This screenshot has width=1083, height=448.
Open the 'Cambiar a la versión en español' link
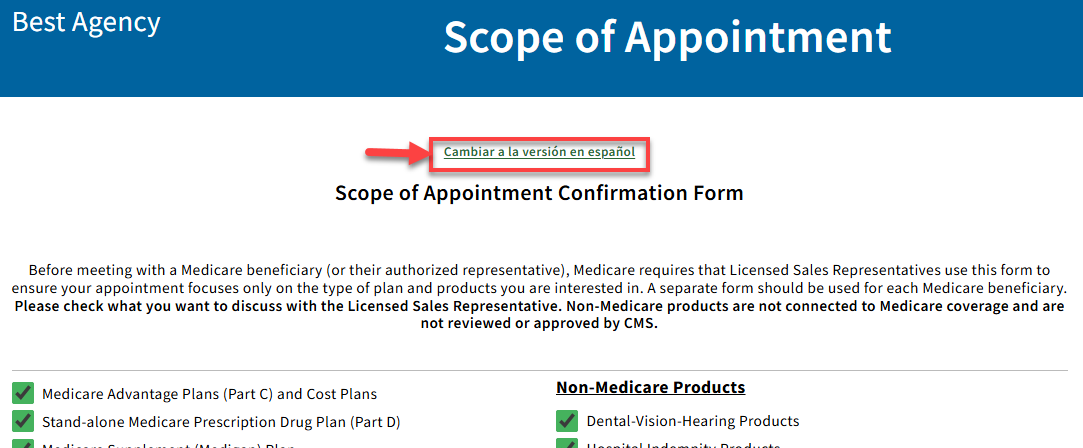pos(539,153)
